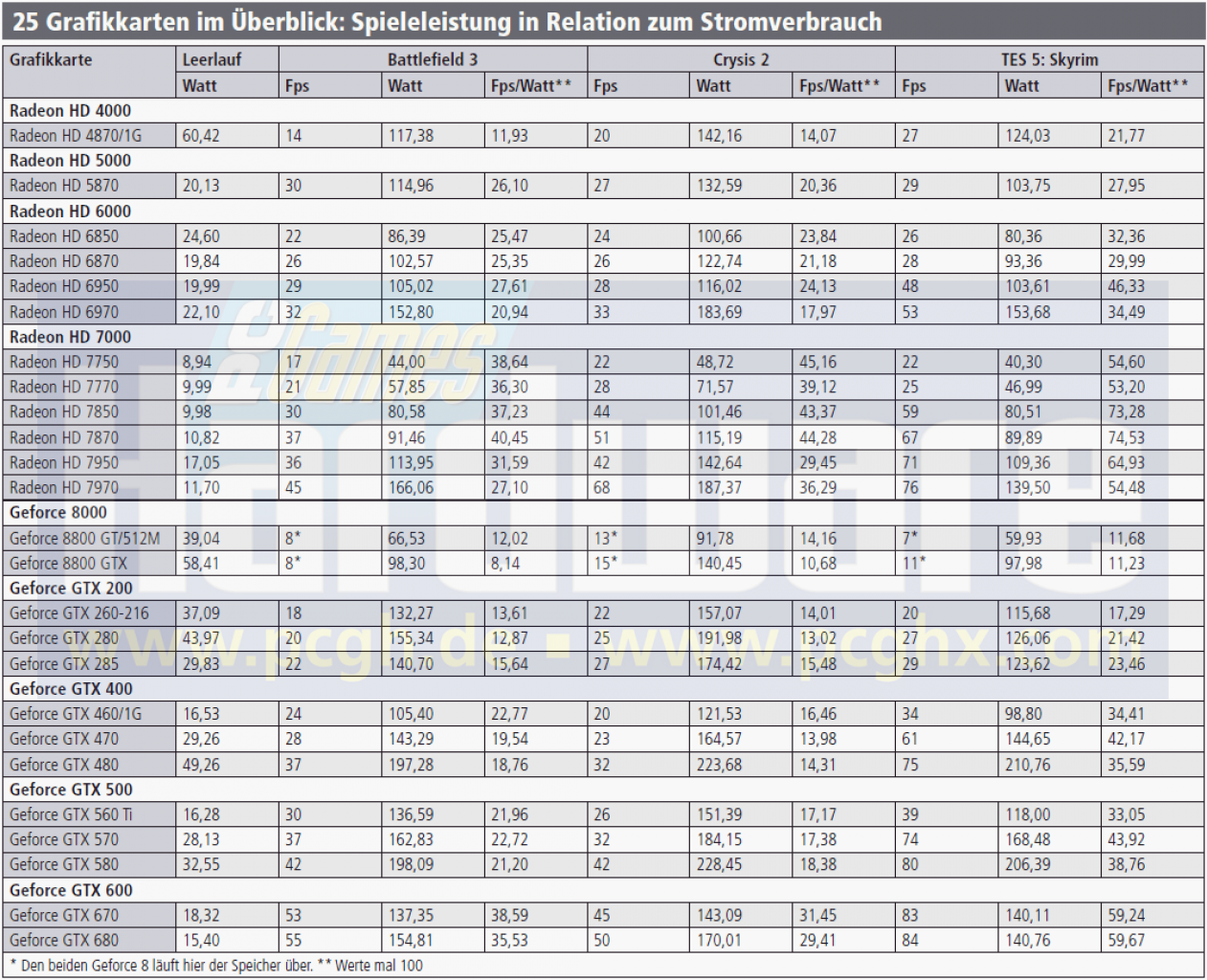Image resolution: width=1207 pixels, height=980 pixels.
Task: Select Skyrim watt value '139,50'
Action: click(1028, 487)
